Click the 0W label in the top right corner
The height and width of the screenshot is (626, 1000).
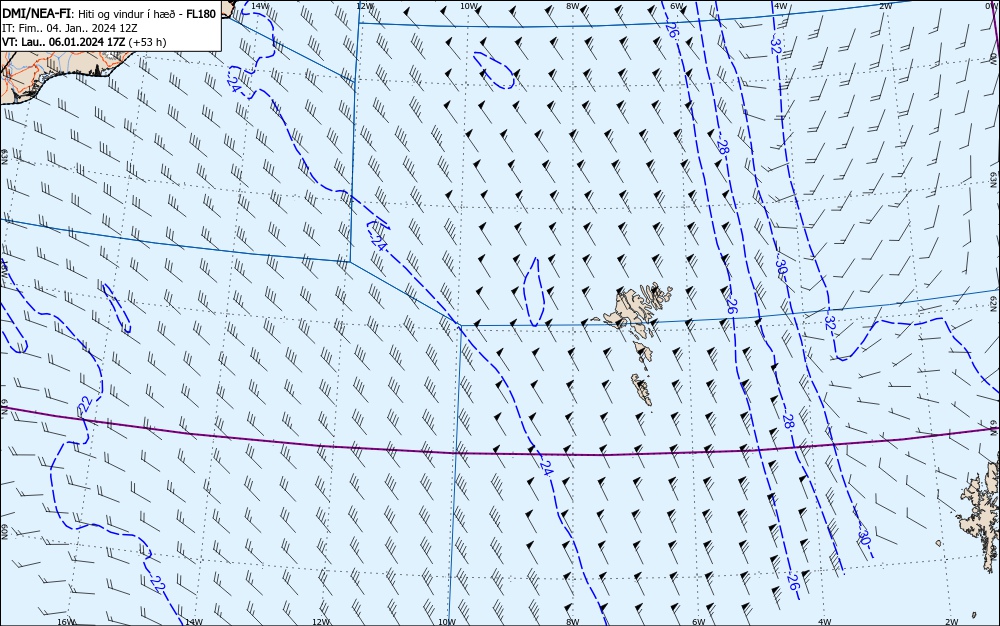991,6
